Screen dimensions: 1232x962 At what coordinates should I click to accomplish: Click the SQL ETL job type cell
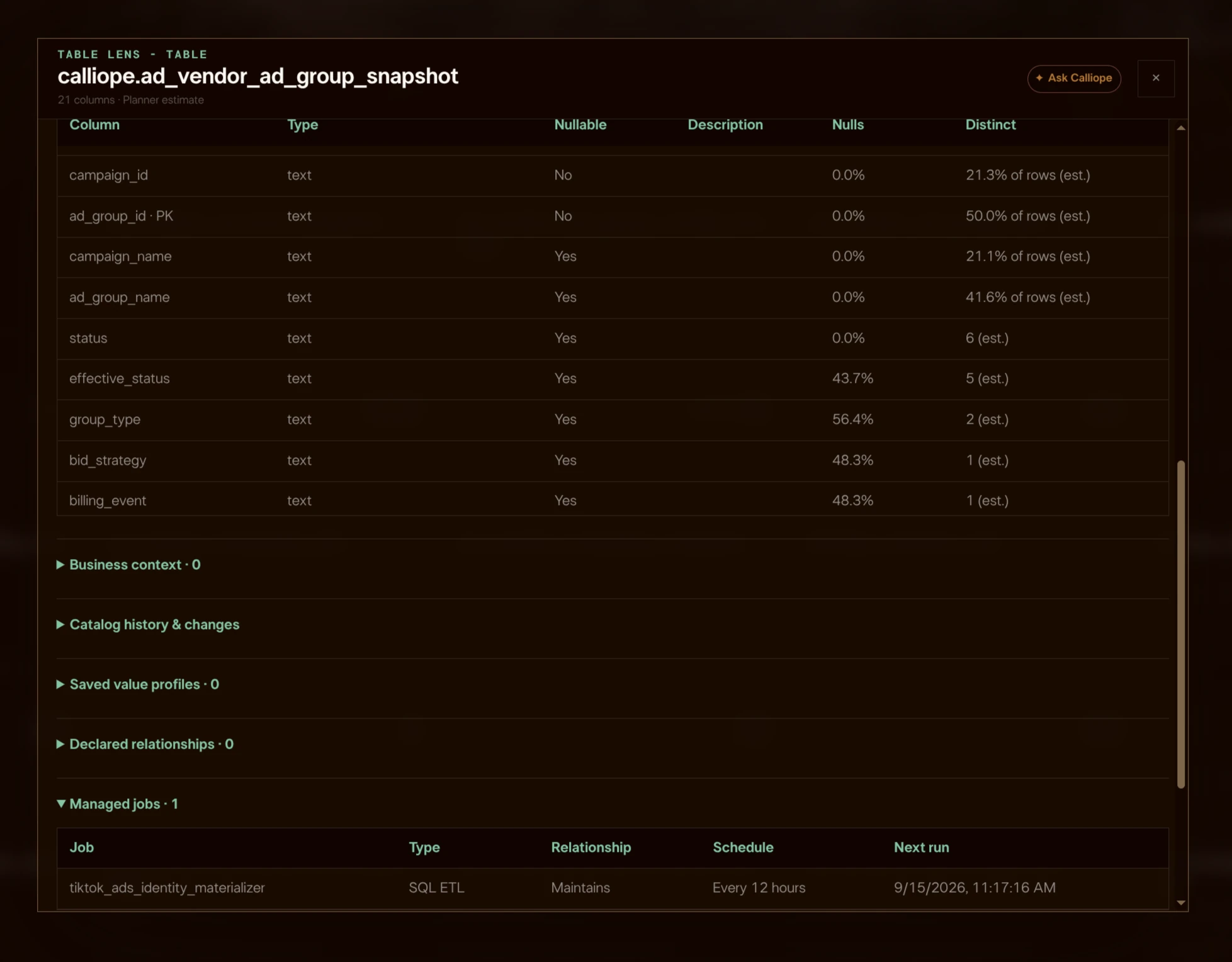(x=436, y=888)
